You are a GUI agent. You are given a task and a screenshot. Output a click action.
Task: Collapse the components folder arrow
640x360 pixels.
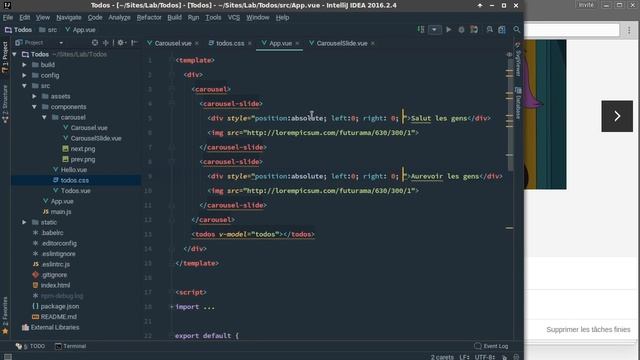(x=34, y=107)
